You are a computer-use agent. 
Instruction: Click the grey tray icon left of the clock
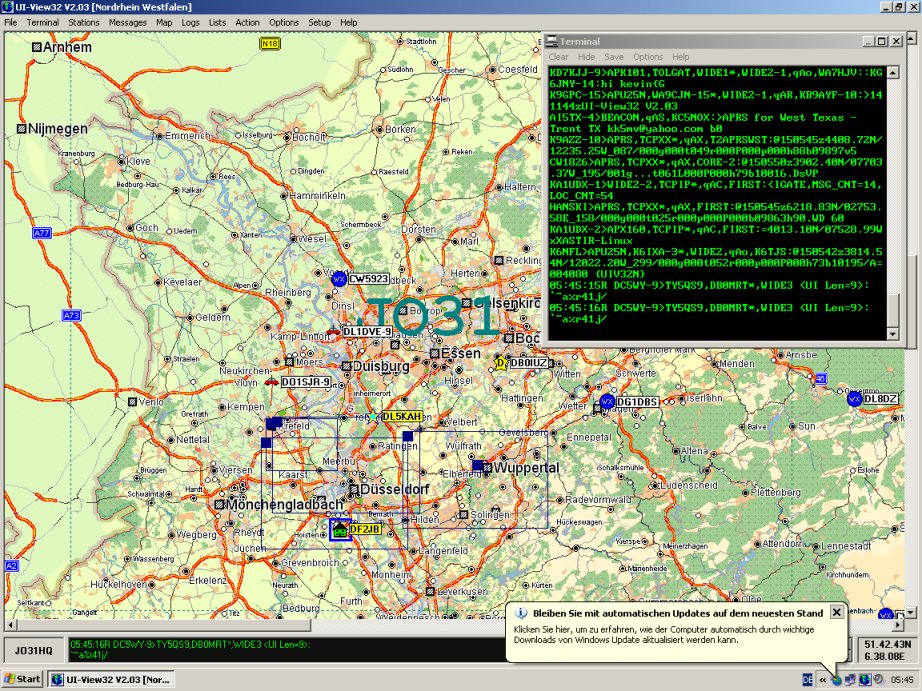click(878, 680)
